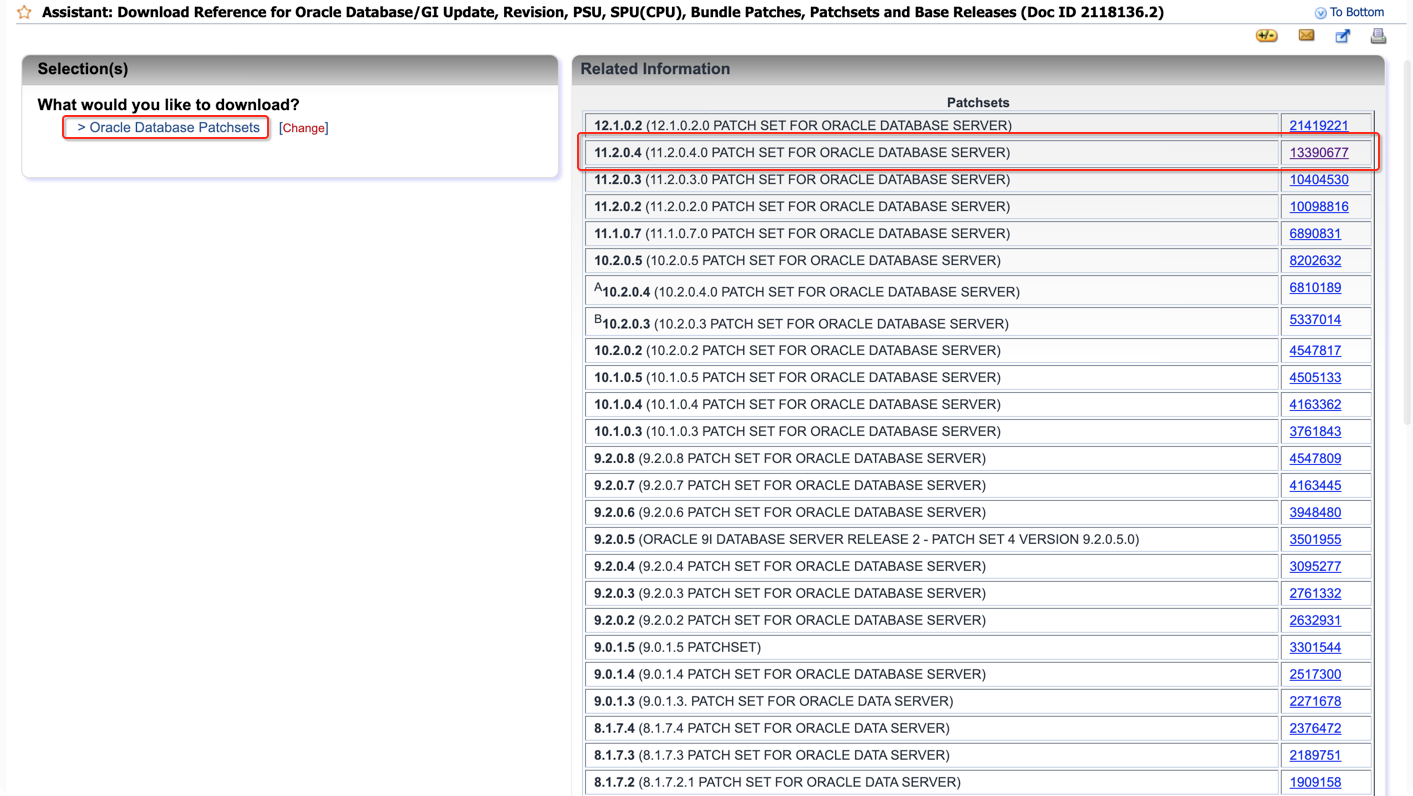Click the 10.1.0.3 patch set description text
The width and height of the screenshot is (1413, 796).
[797, 431]
